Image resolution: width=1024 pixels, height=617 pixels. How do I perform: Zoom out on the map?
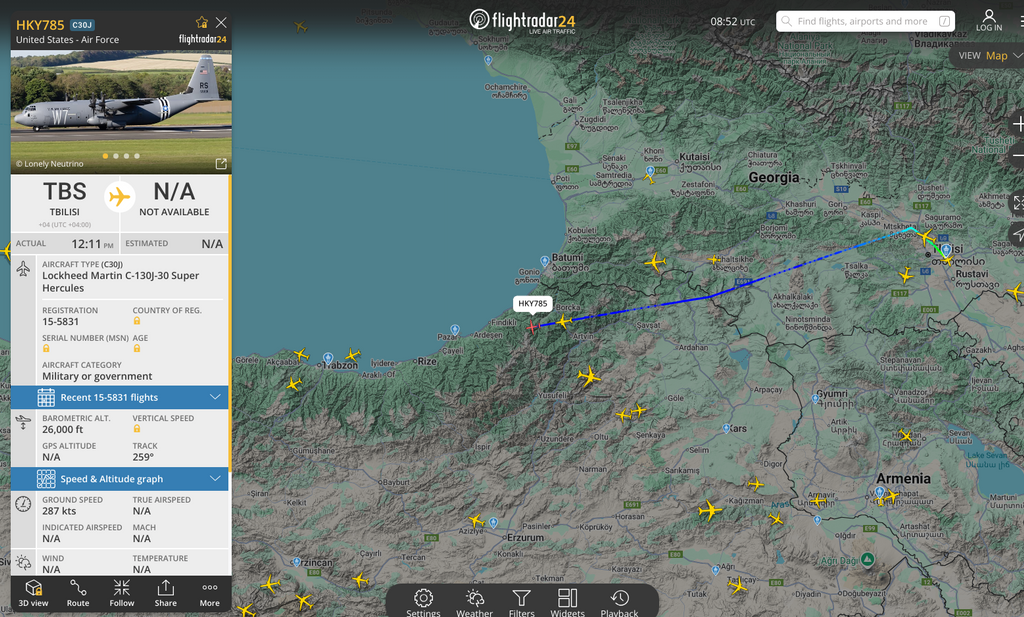pos(1017,155)
